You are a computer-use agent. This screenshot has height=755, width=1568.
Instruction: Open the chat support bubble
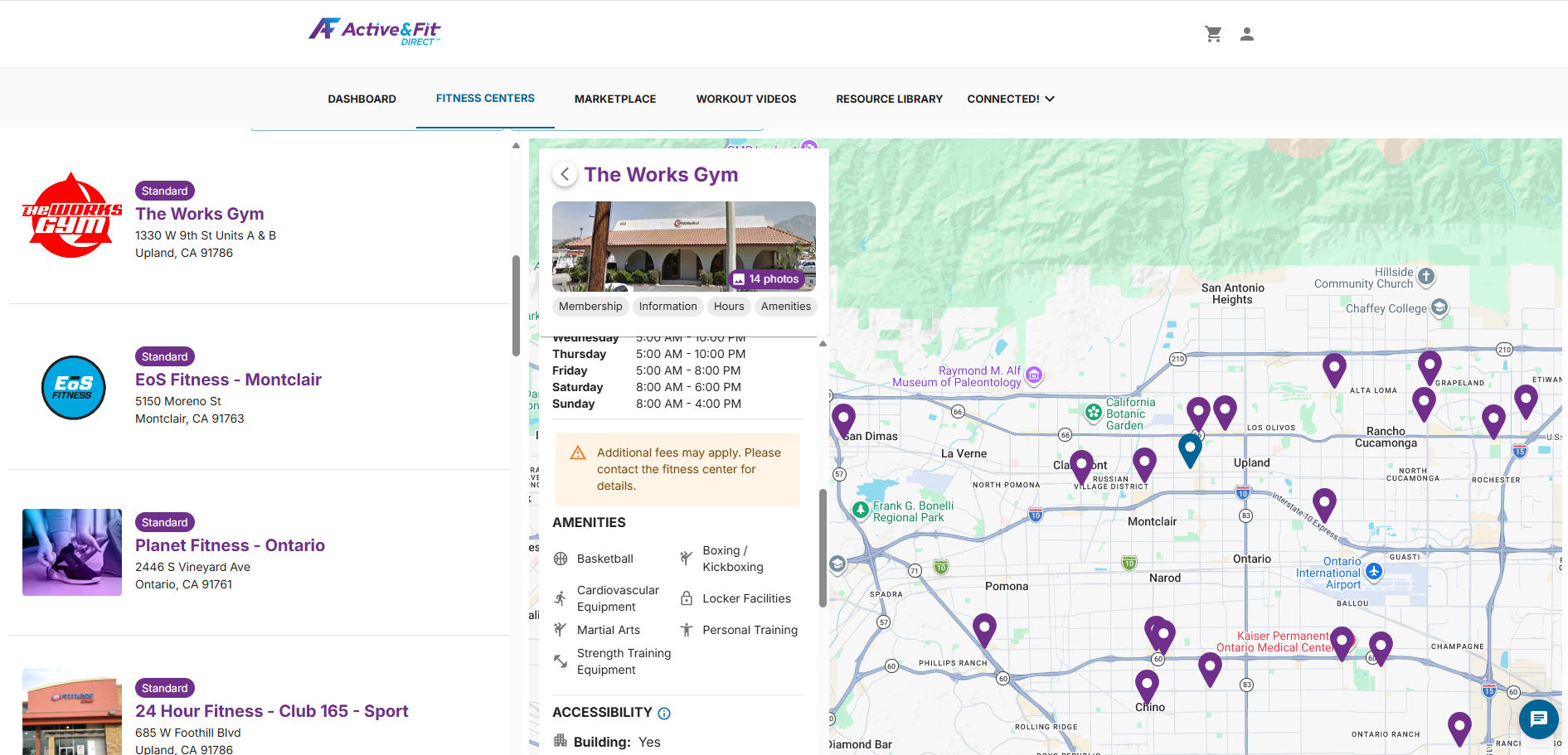pyautogui.click(x=1539, y=719)
